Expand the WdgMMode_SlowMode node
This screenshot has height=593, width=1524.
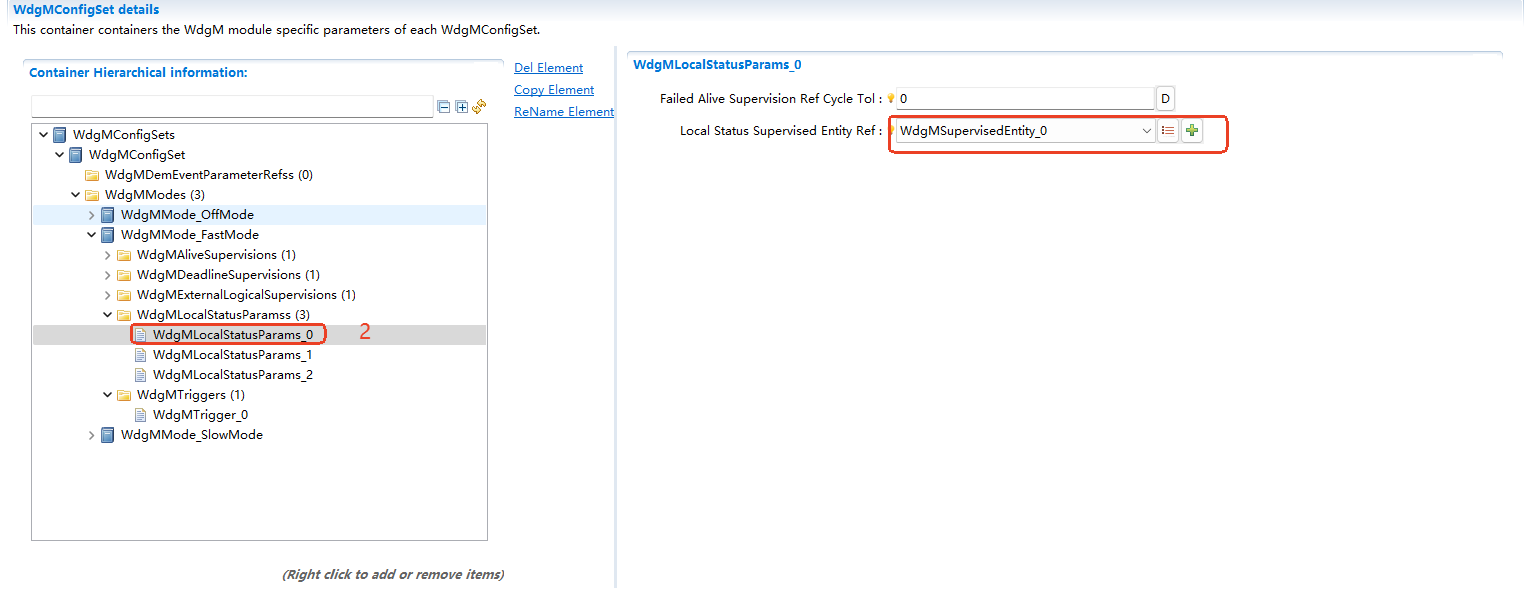[91, 434]
